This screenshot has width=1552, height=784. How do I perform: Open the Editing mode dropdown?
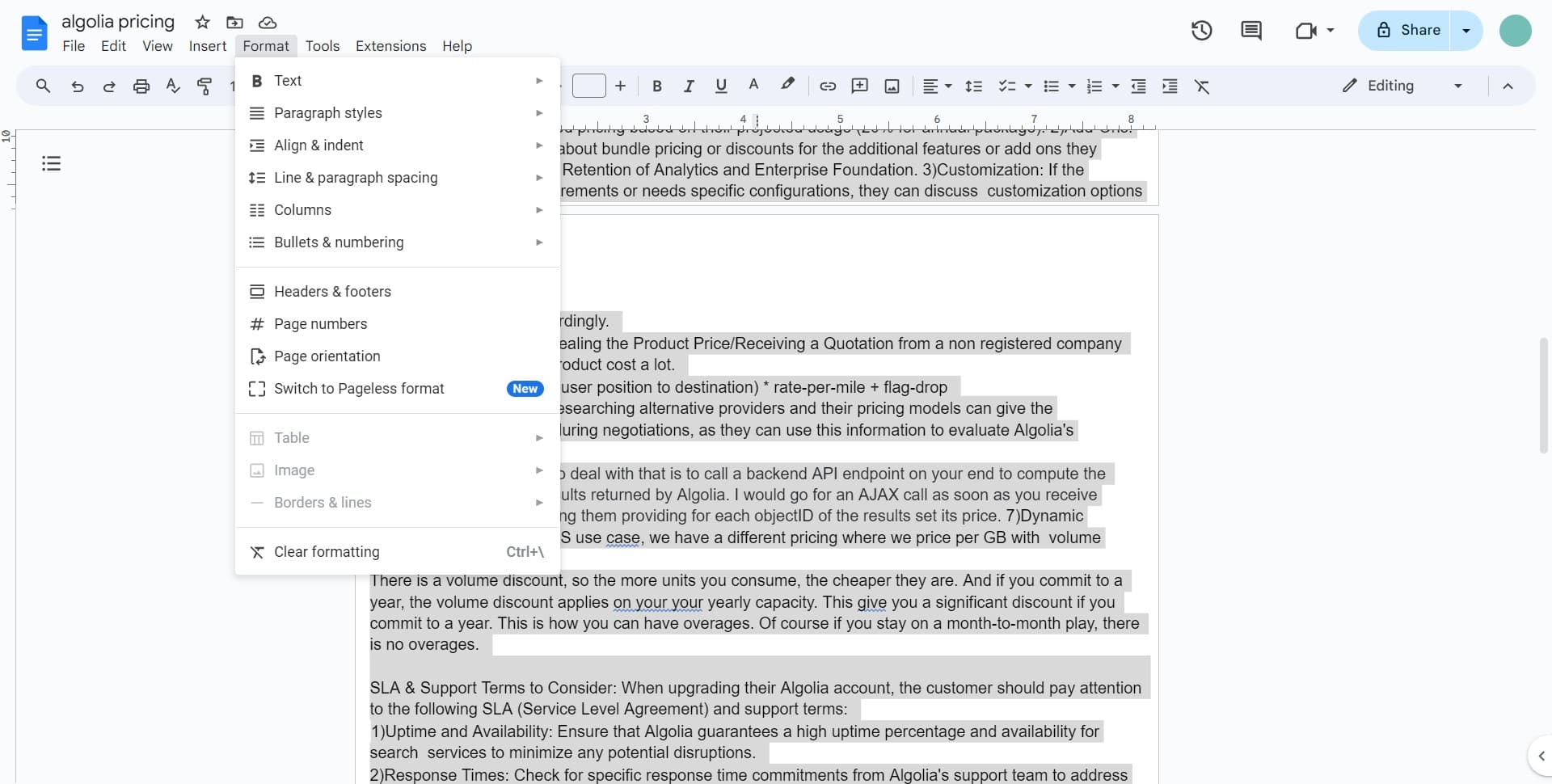(x=1402, y=86)
